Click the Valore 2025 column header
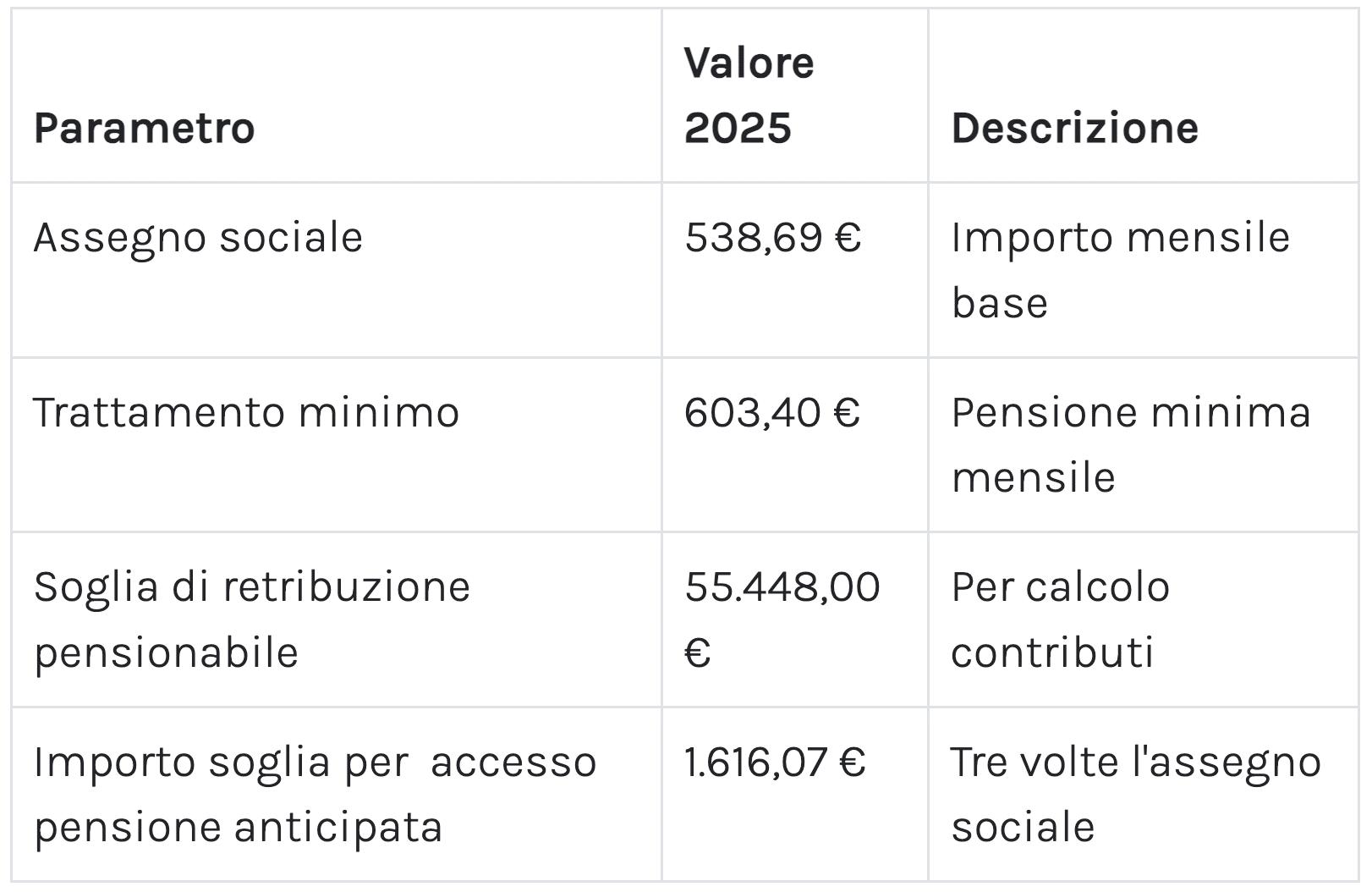1372x892 pixels. (749, 95)
